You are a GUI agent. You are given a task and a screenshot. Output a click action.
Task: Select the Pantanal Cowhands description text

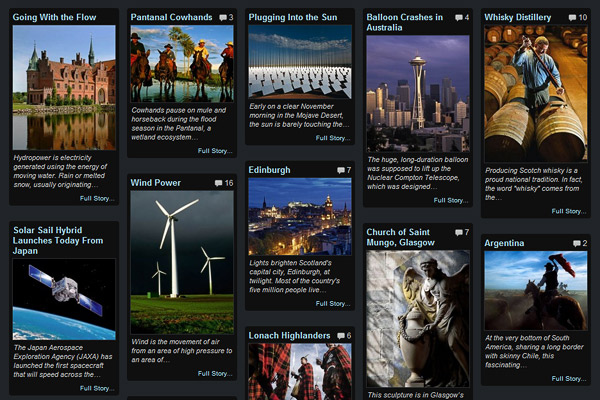pyautogui.click(x=179, y=124)
